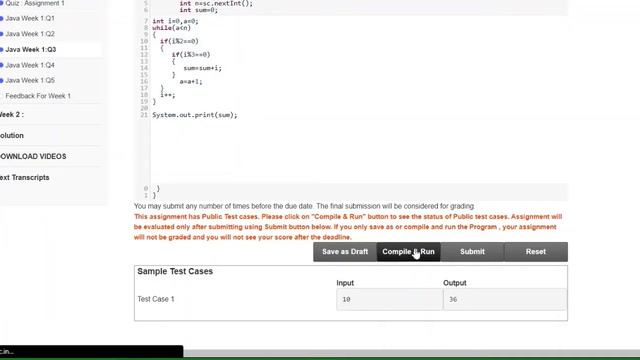This screenshot has width=640, height=360.
Task: Click the if(i%2==0) code line
Action: coord(179,41)
